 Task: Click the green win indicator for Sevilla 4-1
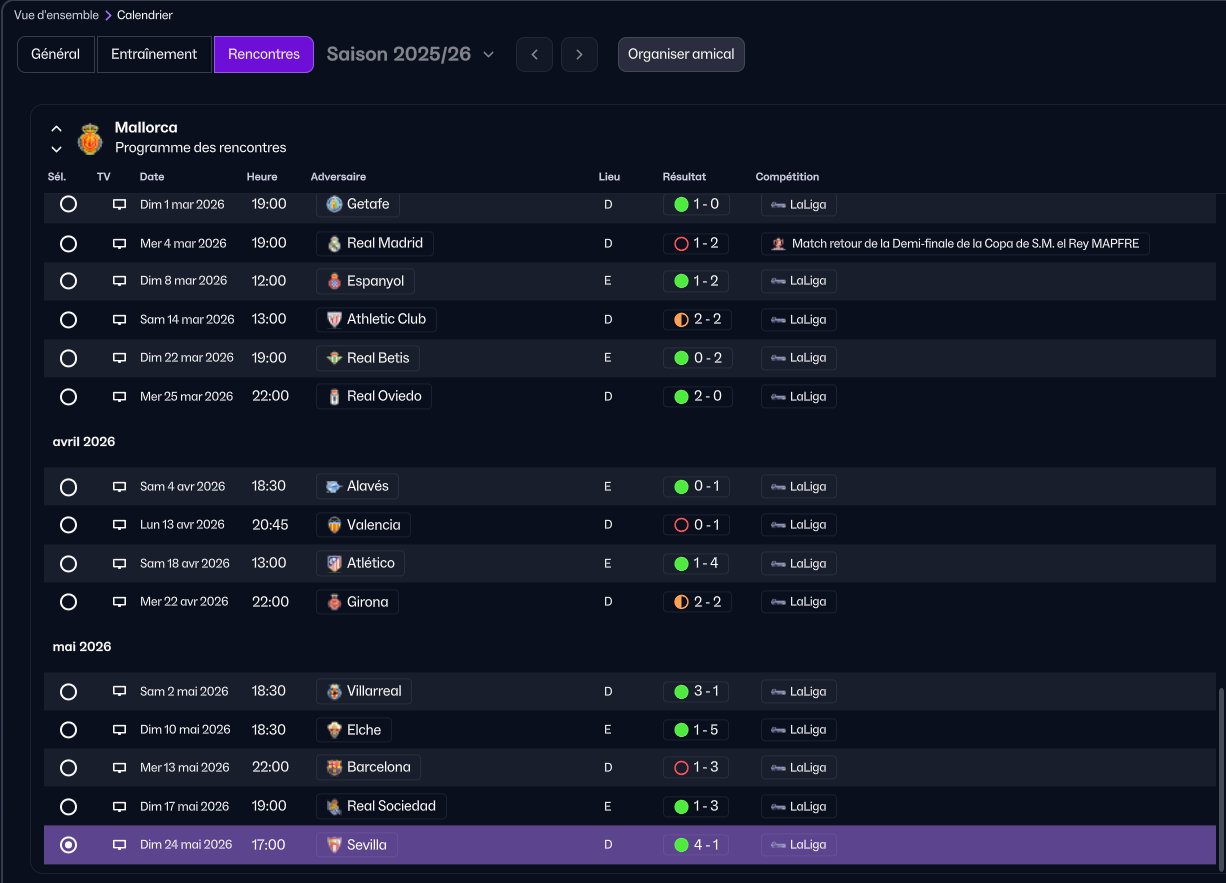[x=681, y=845]
